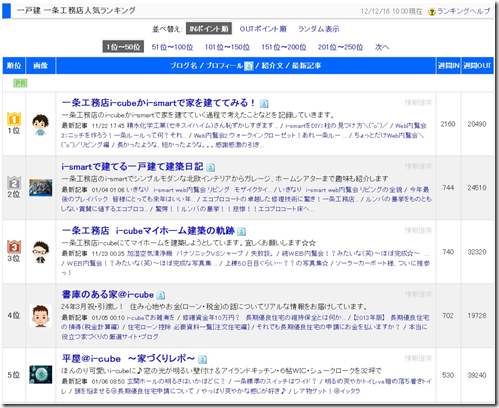Click 情報提供 in the 4位 row
Image resolution: width=499 pixels, height=408 pixels.
418,294
